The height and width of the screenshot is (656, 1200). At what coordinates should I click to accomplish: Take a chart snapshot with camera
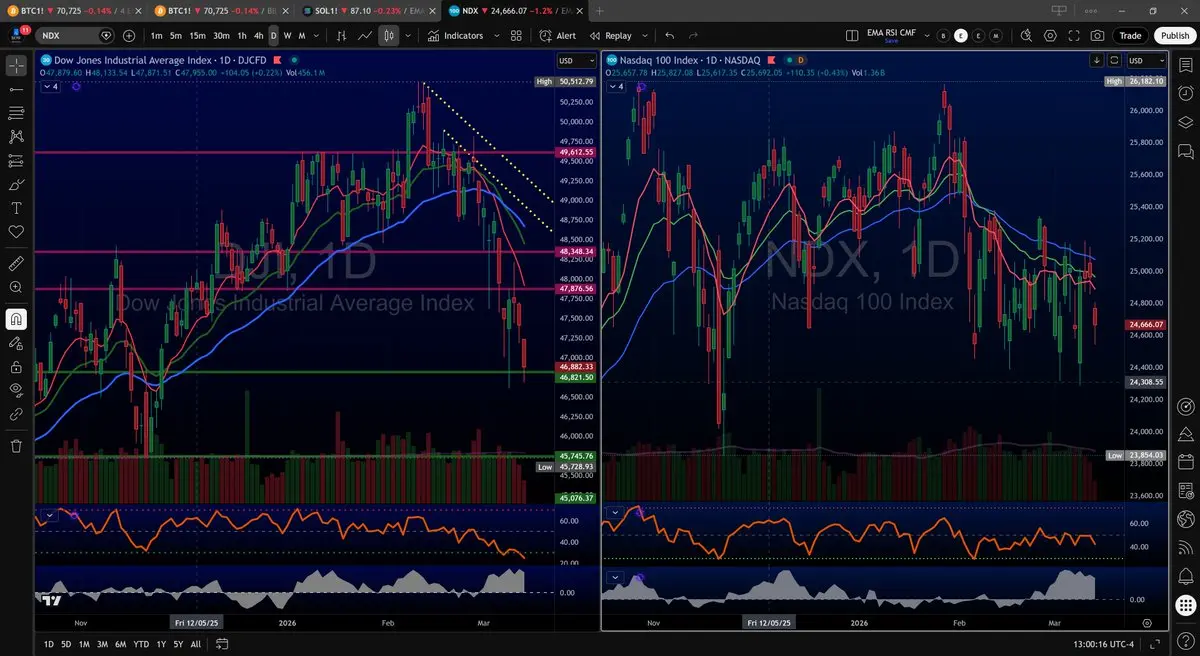(1098, 35)
